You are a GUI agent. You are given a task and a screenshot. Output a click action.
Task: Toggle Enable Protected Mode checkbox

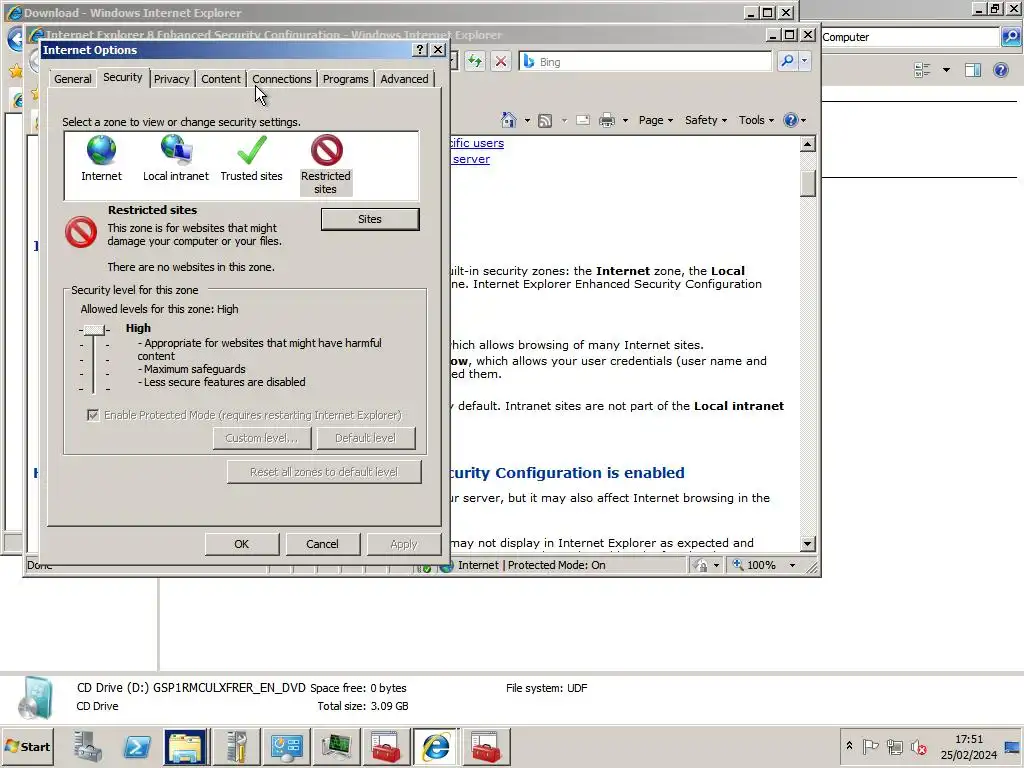tap(93, 415)
